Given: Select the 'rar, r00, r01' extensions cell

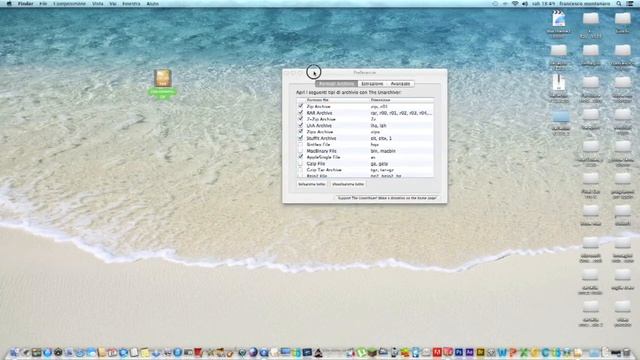Looking at the screenshot, I should (401, 113).
